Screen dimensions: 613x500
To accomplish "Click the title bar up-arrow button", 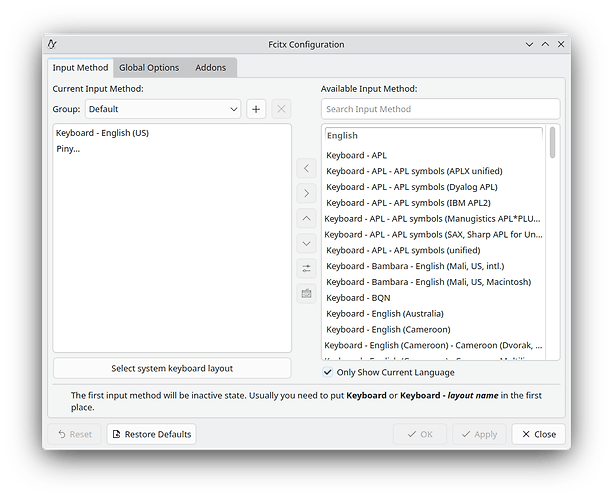I will [545, 45].
